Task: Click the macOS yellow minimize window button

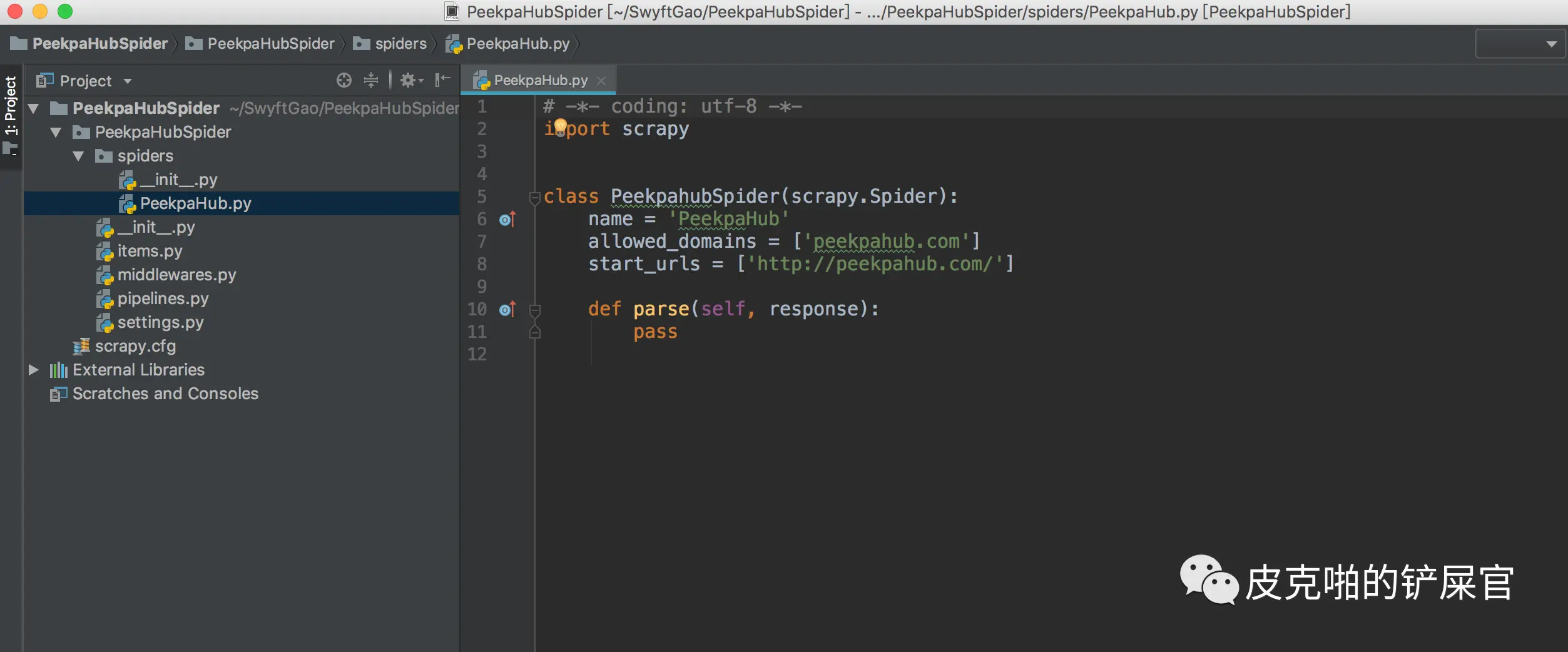Action: pos(40,11)
